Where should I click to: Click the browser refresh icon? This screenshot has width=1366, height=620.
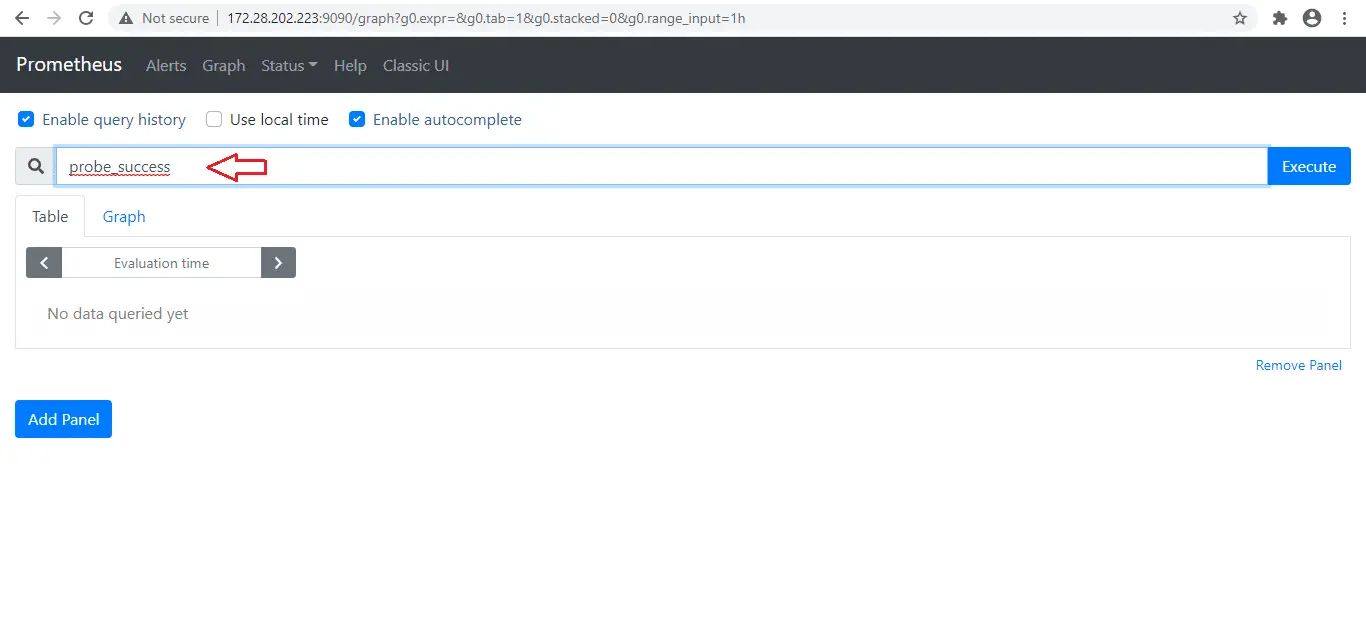[85, 17]
